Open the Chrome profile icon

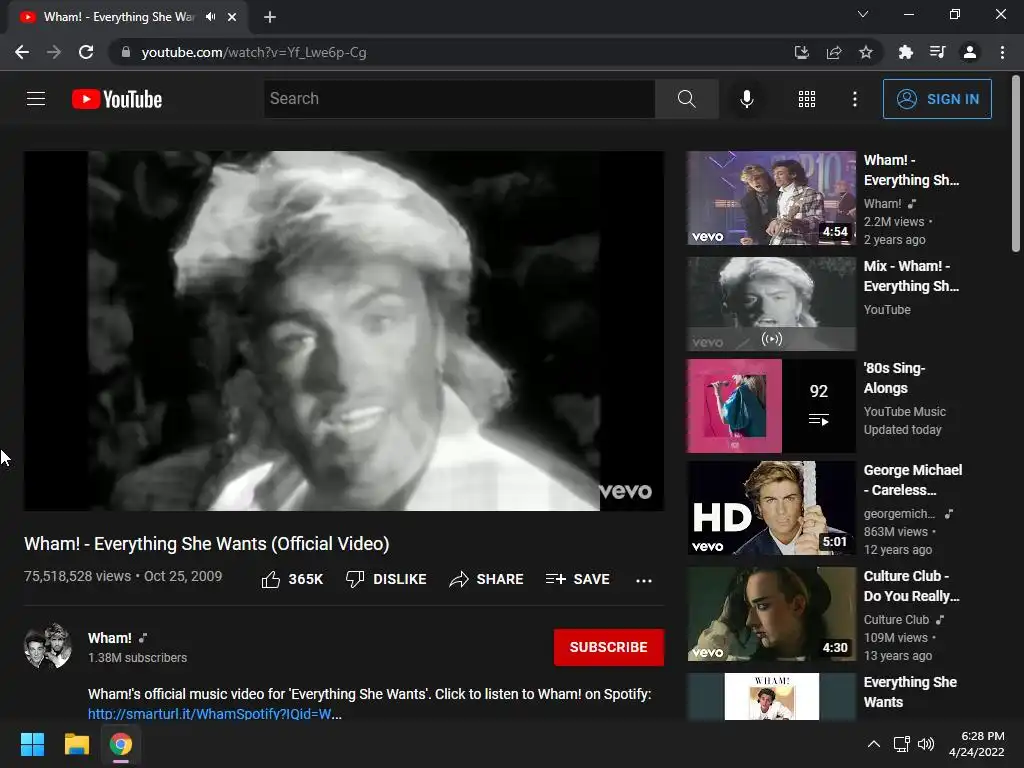(970, 52)
